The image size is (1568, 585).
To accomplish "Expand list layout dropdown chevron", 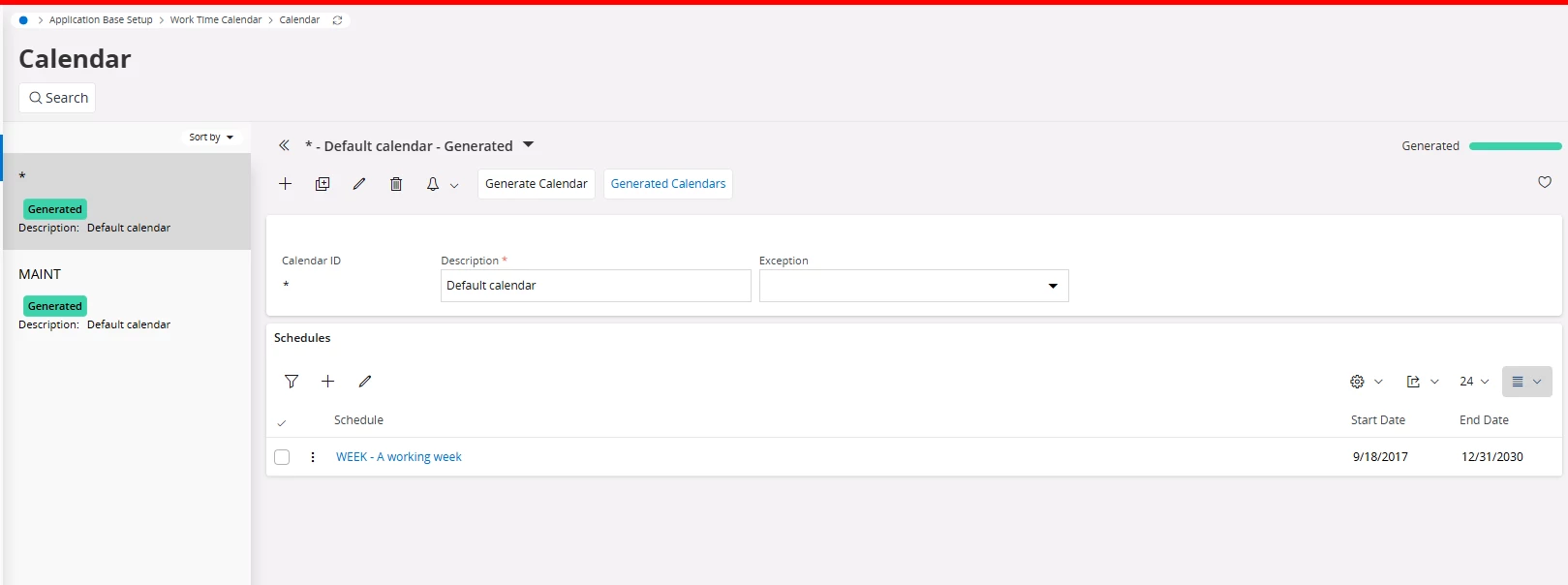I will (x=1537, y=382).
